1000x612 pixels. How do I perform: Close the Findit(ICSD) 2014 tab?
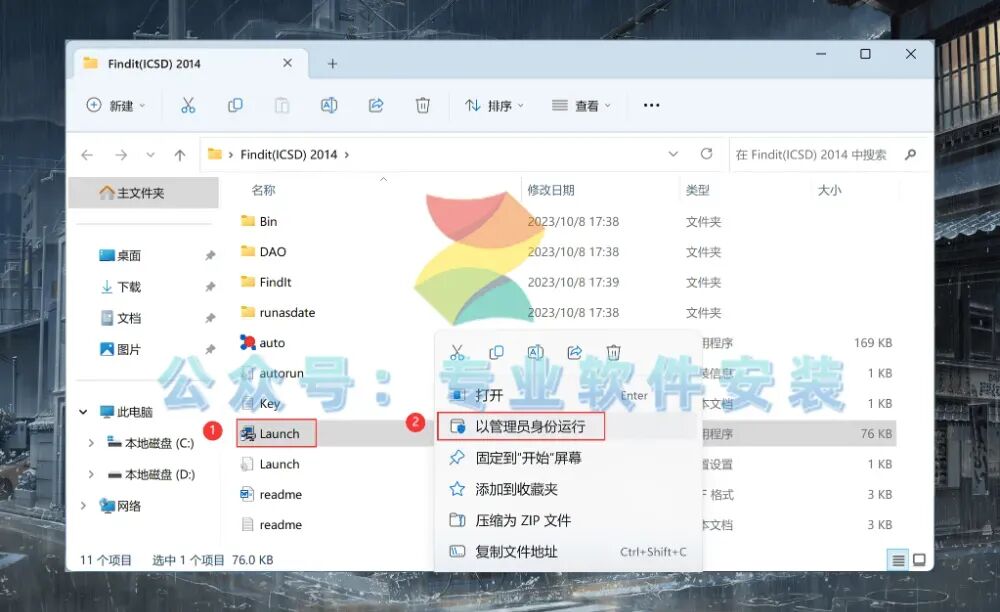[x=287, y=63]
